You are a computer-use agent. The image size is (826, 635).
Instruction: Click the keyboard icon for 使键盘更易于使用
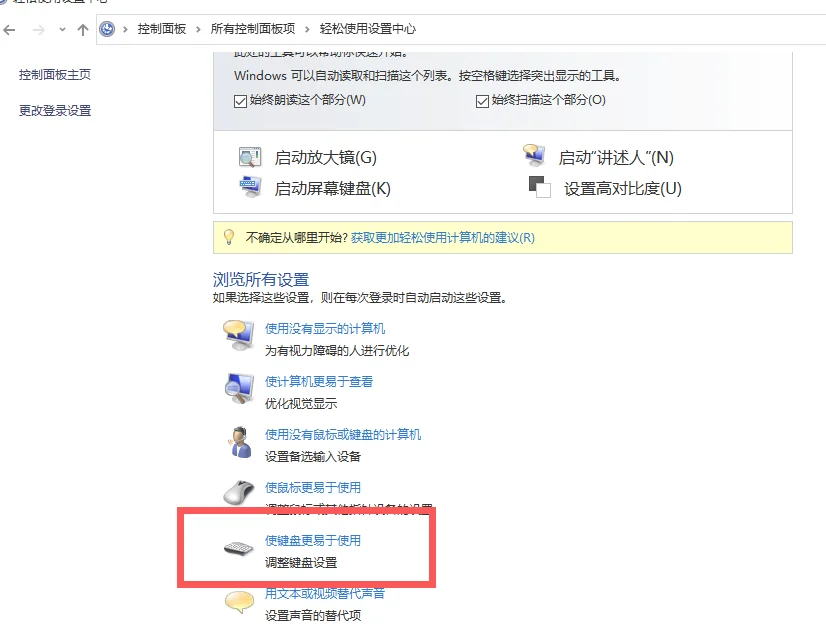pos(239,548)
